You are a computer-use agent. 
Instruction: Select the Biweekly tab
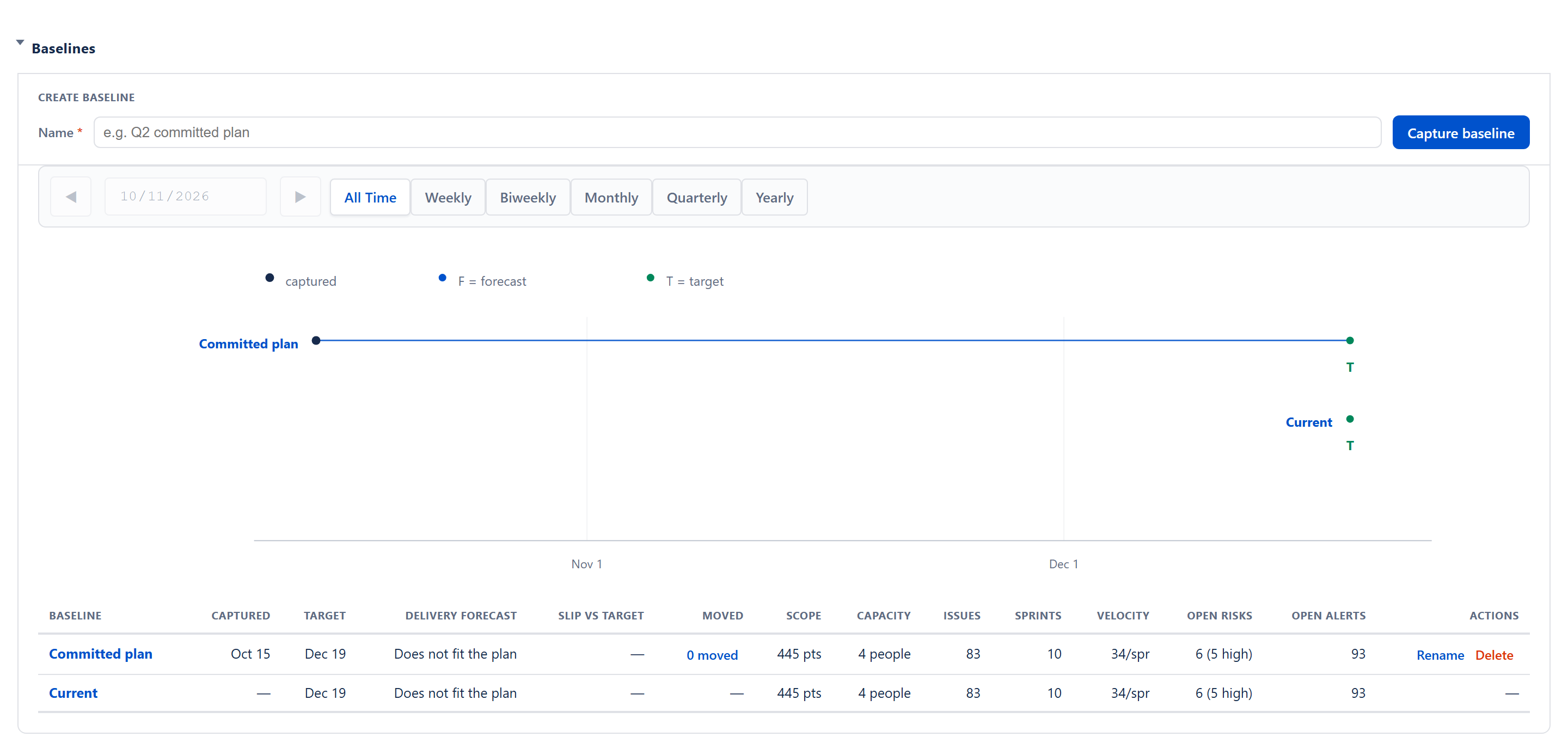point(528,198)
